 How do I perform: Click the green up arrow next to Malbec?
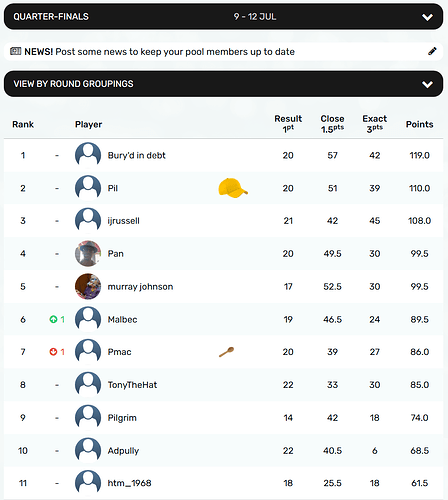53,319
